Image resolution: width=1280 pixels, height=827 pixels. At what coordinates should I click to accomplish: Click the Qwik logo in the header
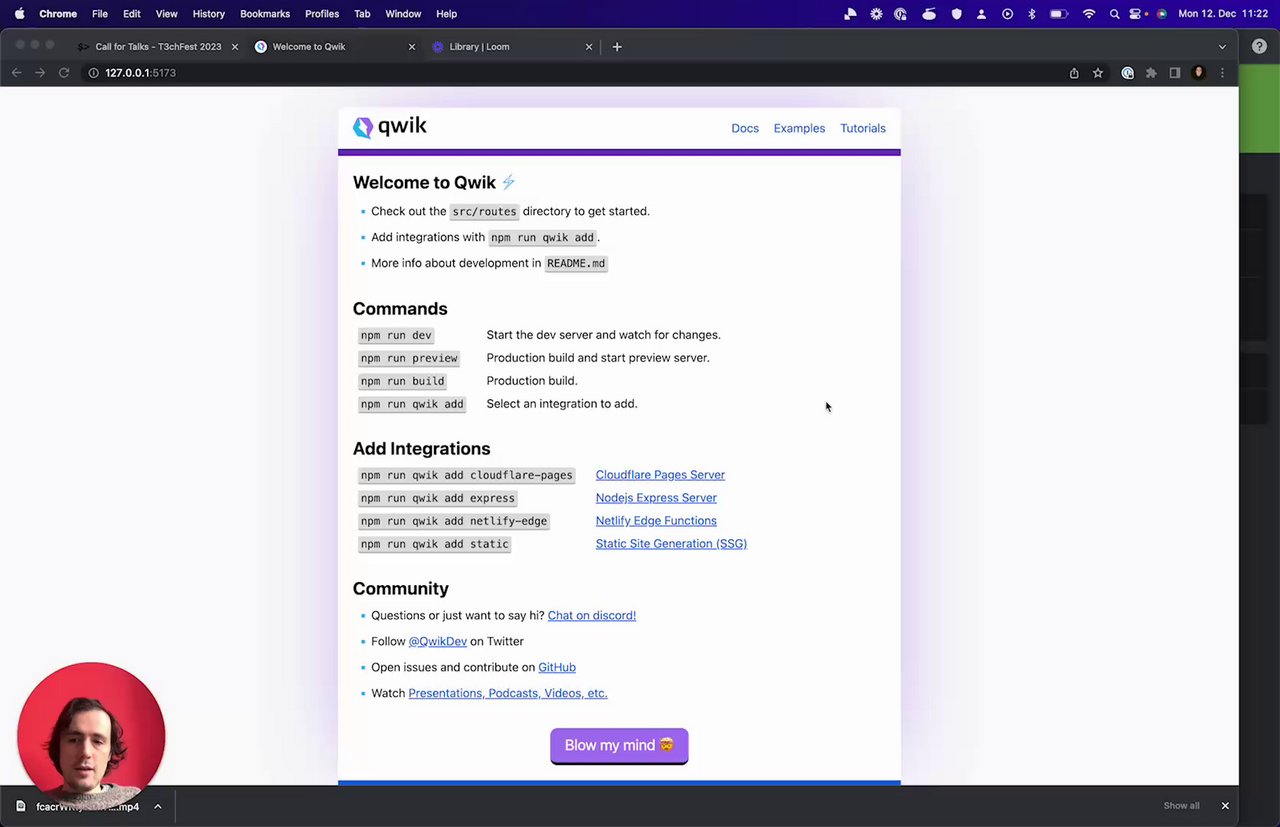click(390, 127)
